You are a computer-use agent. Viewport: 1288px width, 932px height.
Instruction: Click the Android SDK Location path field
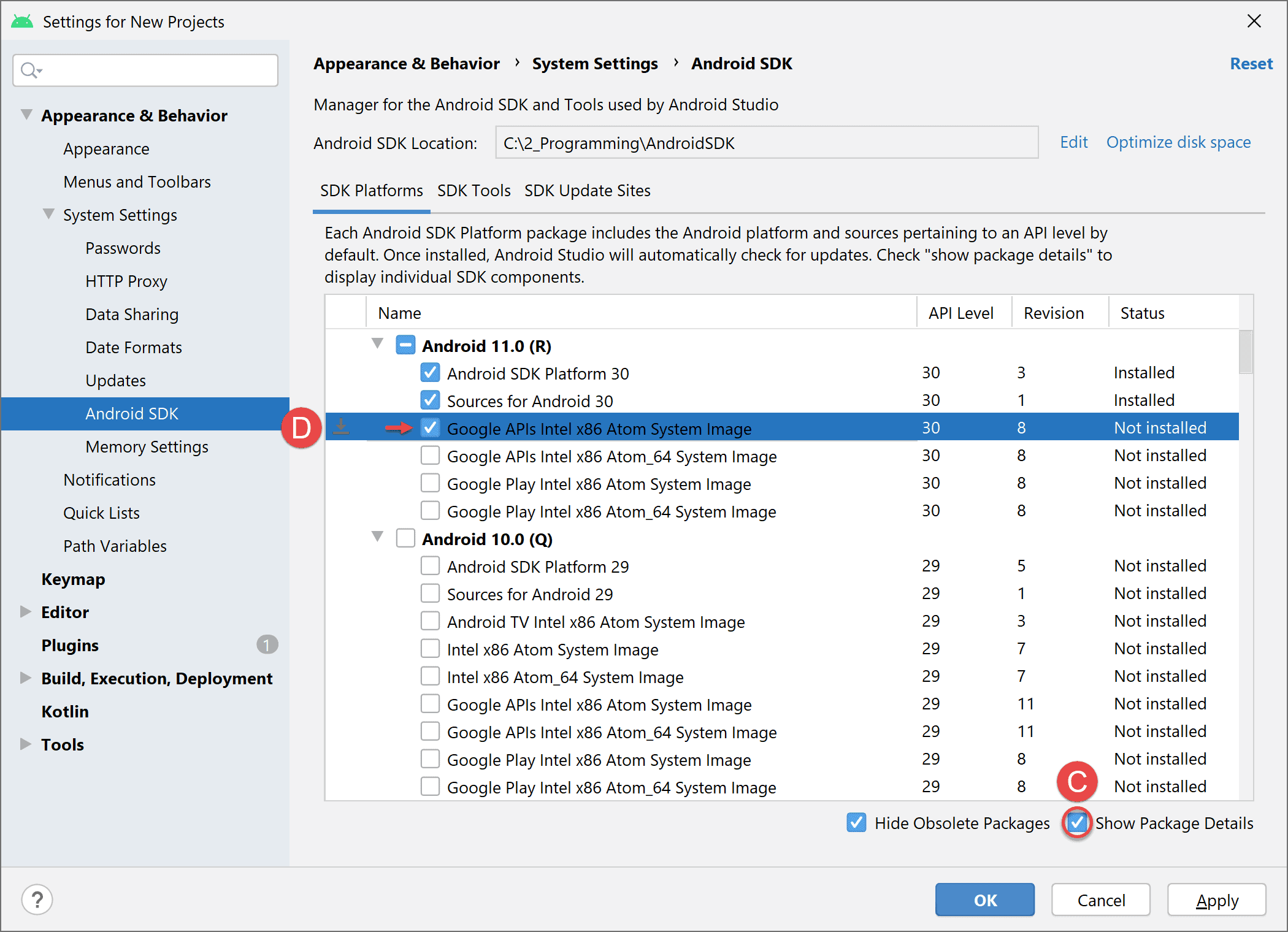[767, 143]
